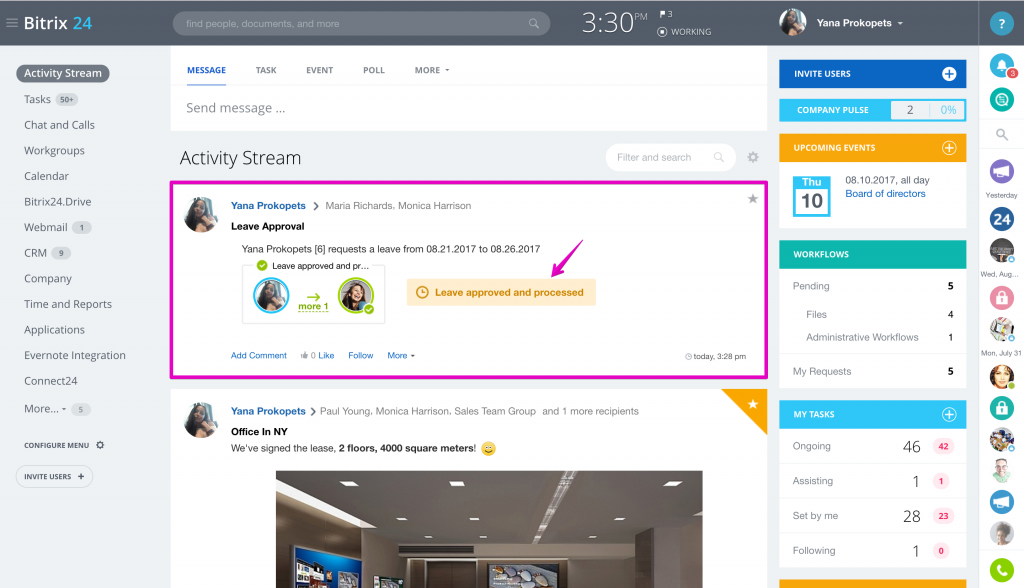Click the Filter and search field
1024x588 pixels.
pos(670,157)
